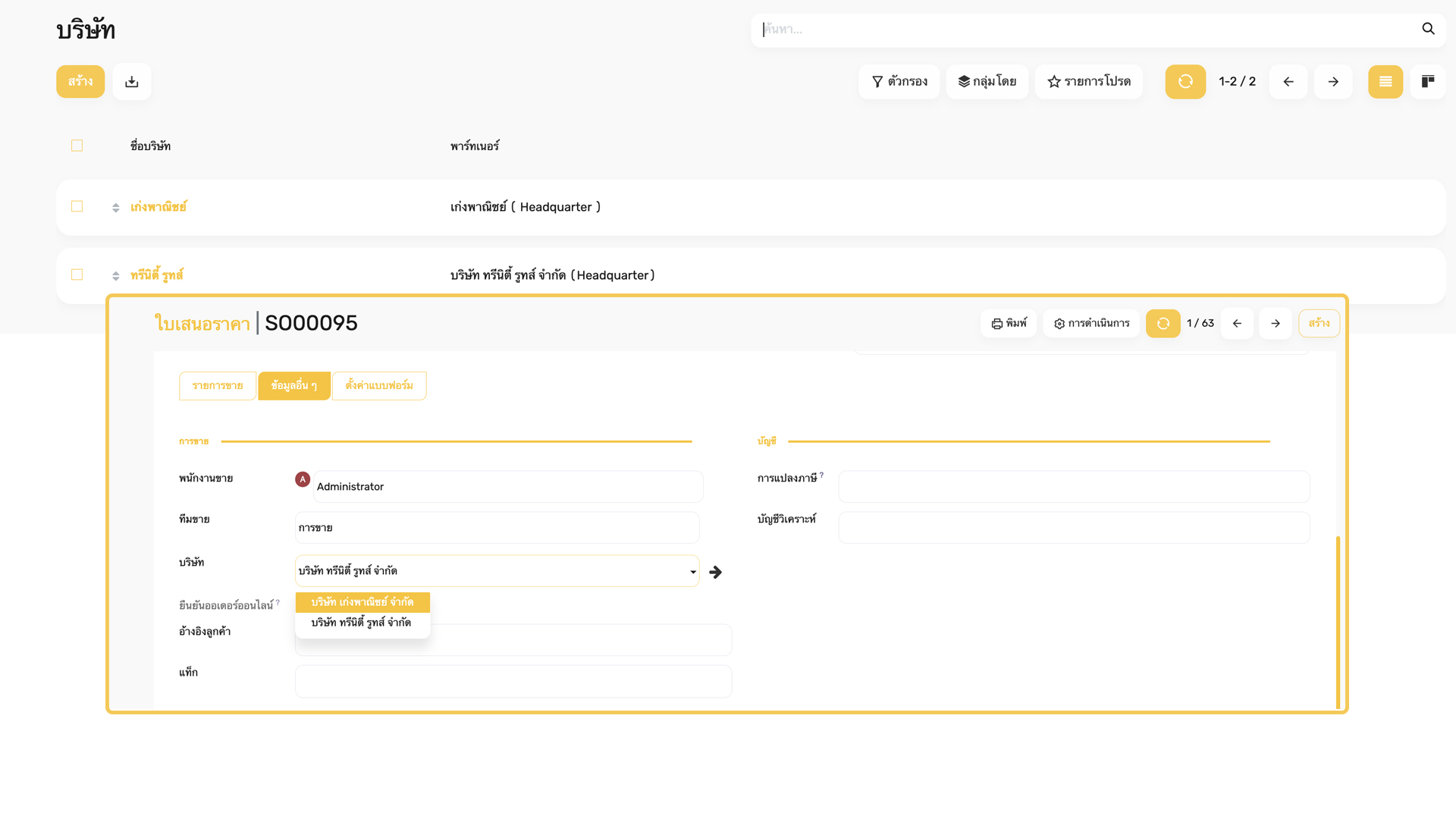Open the เก่งพาณิชย์ company link
Image resolution: width=1456 pixels, height=819 pixels.
point(158,207)
